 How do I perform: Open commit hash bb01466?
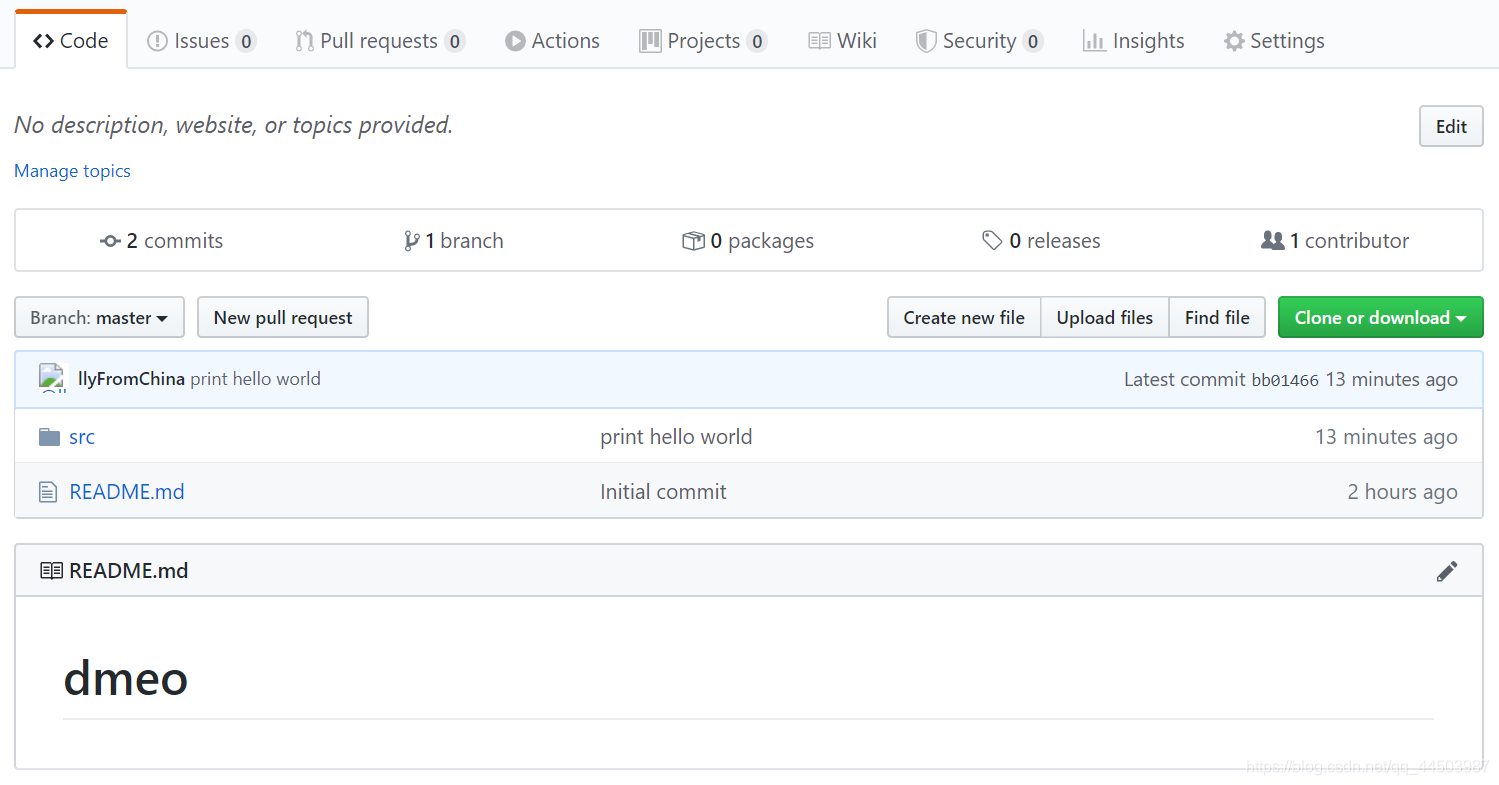[x=1285, y=380]
